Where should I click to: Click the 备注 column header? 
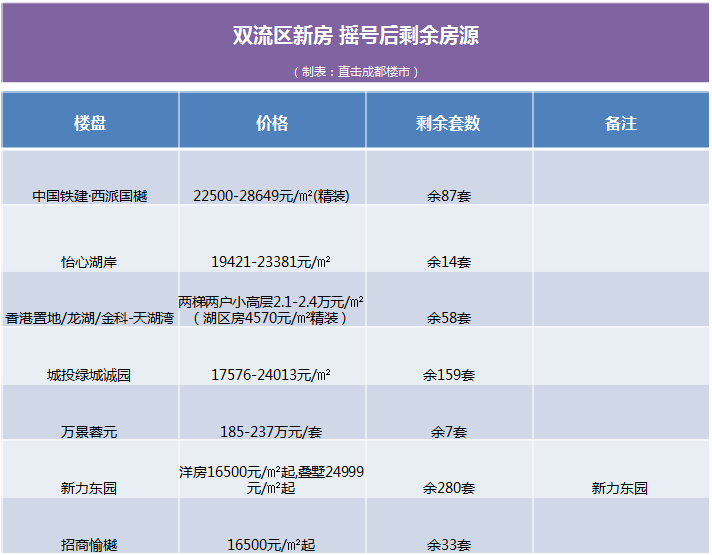click(x=620, y=123)
